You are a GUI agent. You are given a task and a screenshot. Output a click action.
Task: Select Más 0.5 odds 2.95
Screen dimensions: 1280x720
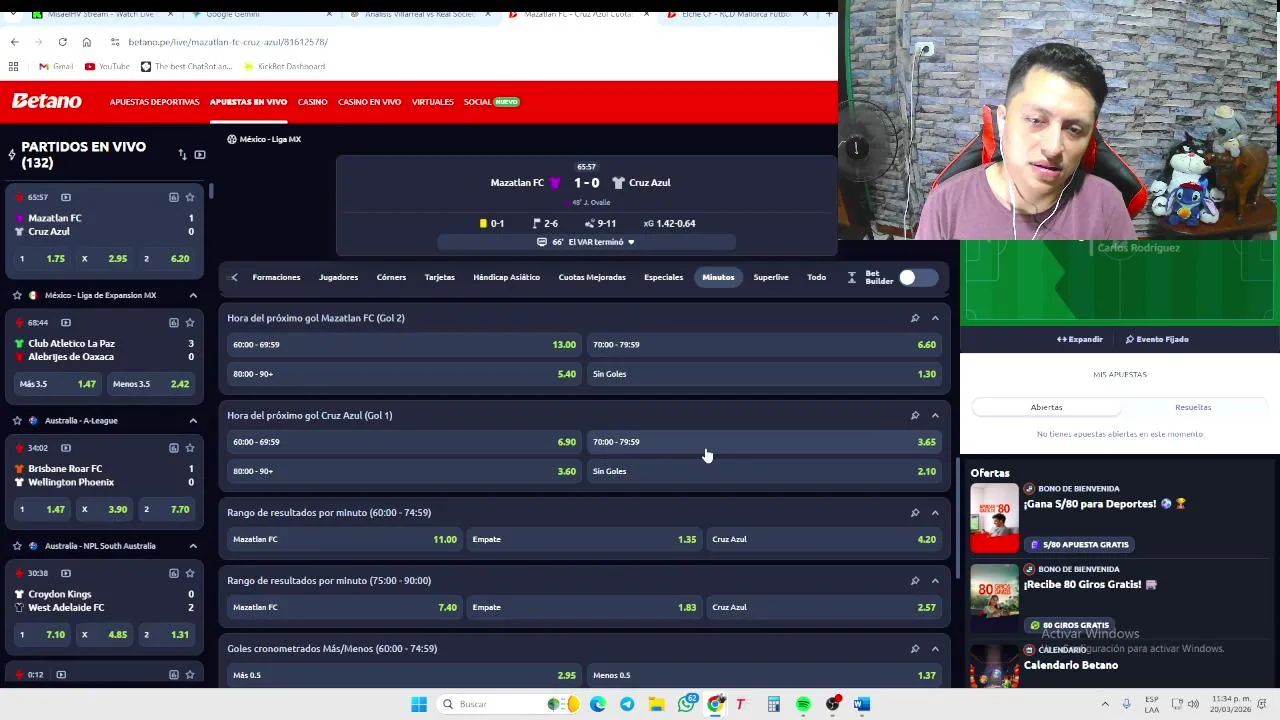click(404, 675)
